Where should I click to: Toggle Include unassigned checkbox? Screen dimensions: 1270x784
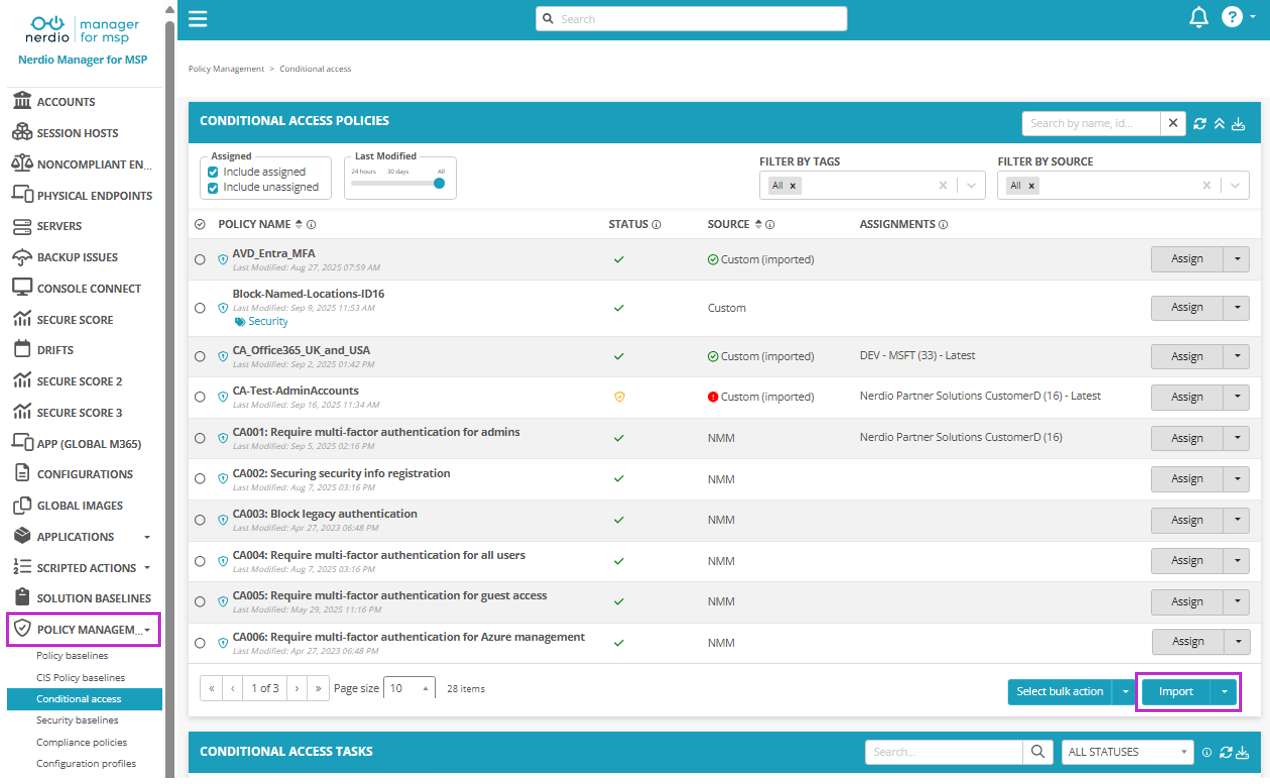coord(213,187)
